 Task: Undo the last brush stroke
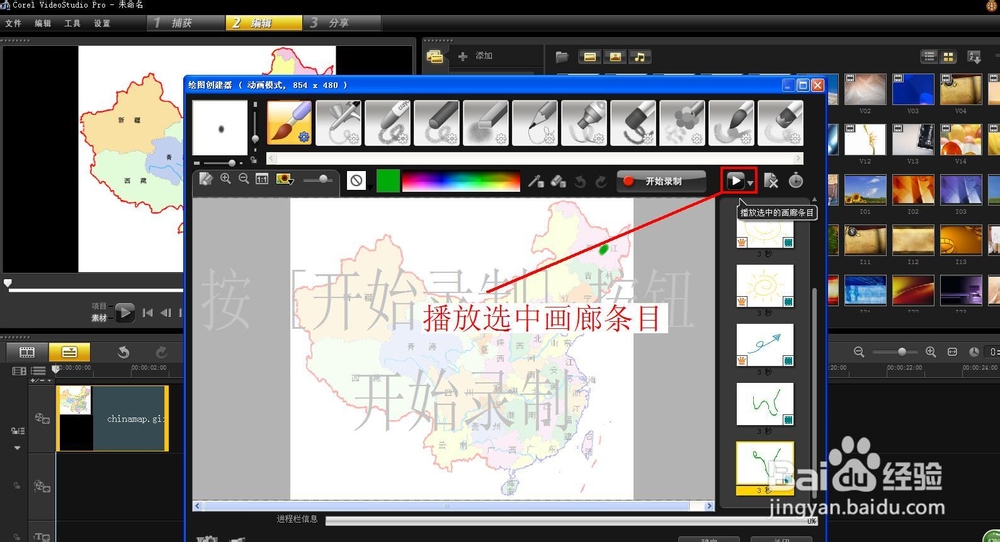[x=580, y=182]
